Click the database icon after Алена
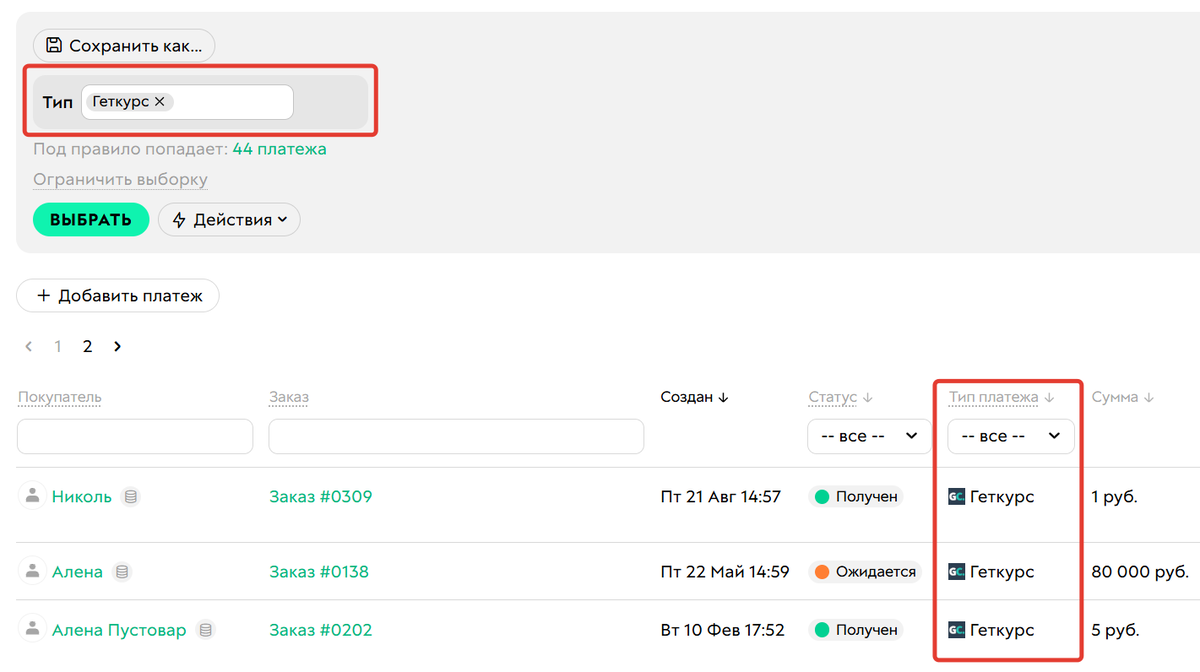This screenshot has height=672, width=1200. (122, 572)
